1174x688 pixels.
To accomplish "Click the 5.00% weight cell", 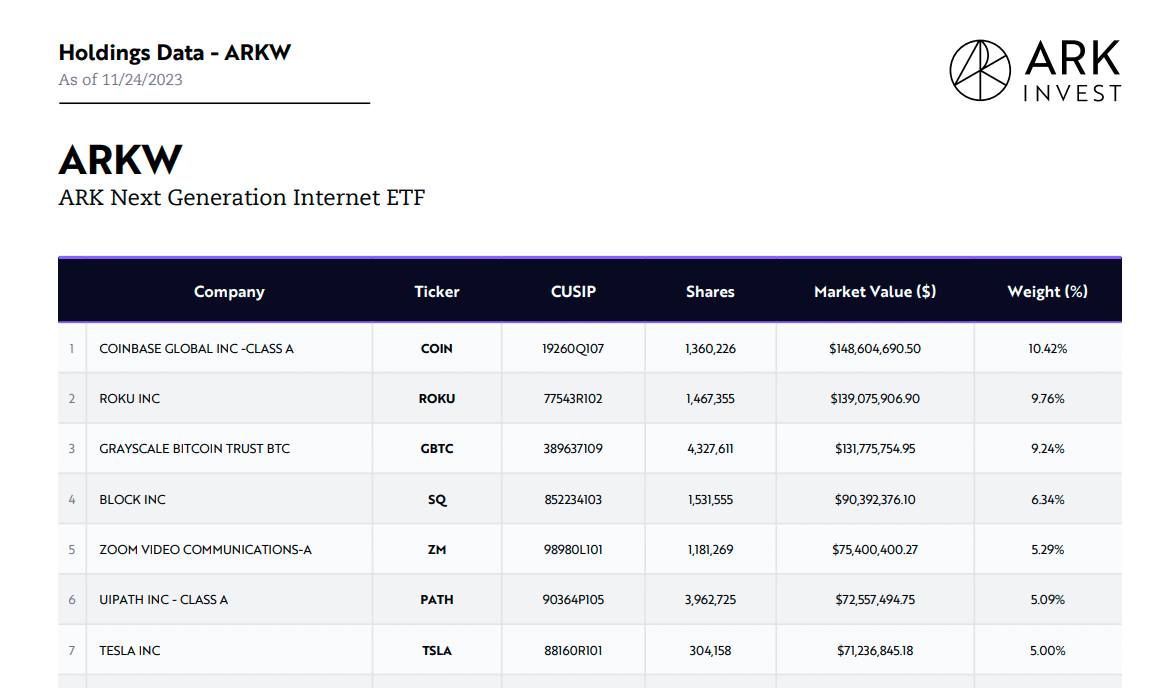I will (x=1047, y=651).
